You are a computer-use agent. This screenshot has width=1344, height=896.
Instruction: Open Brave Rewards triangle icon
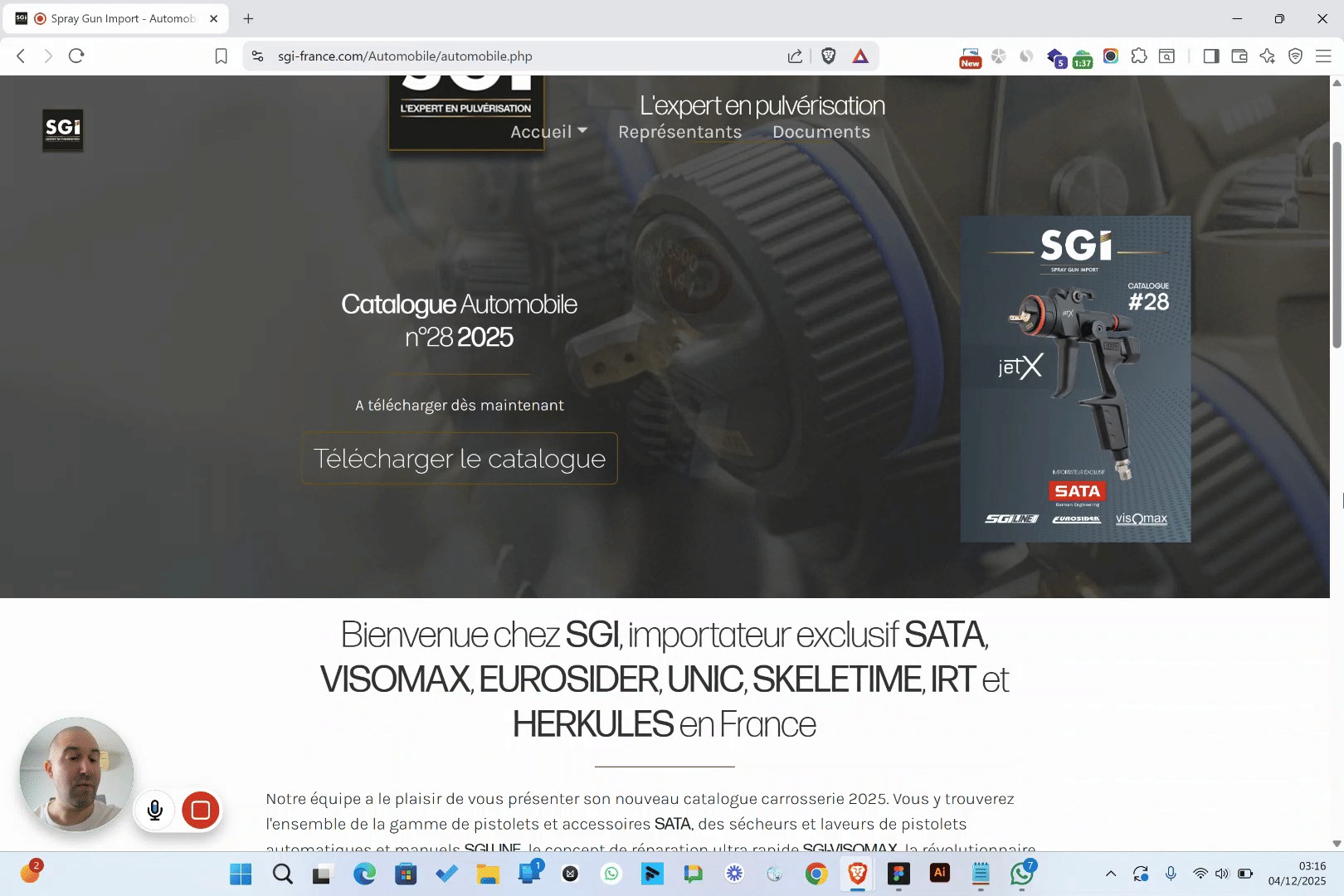tap(860, 56)
